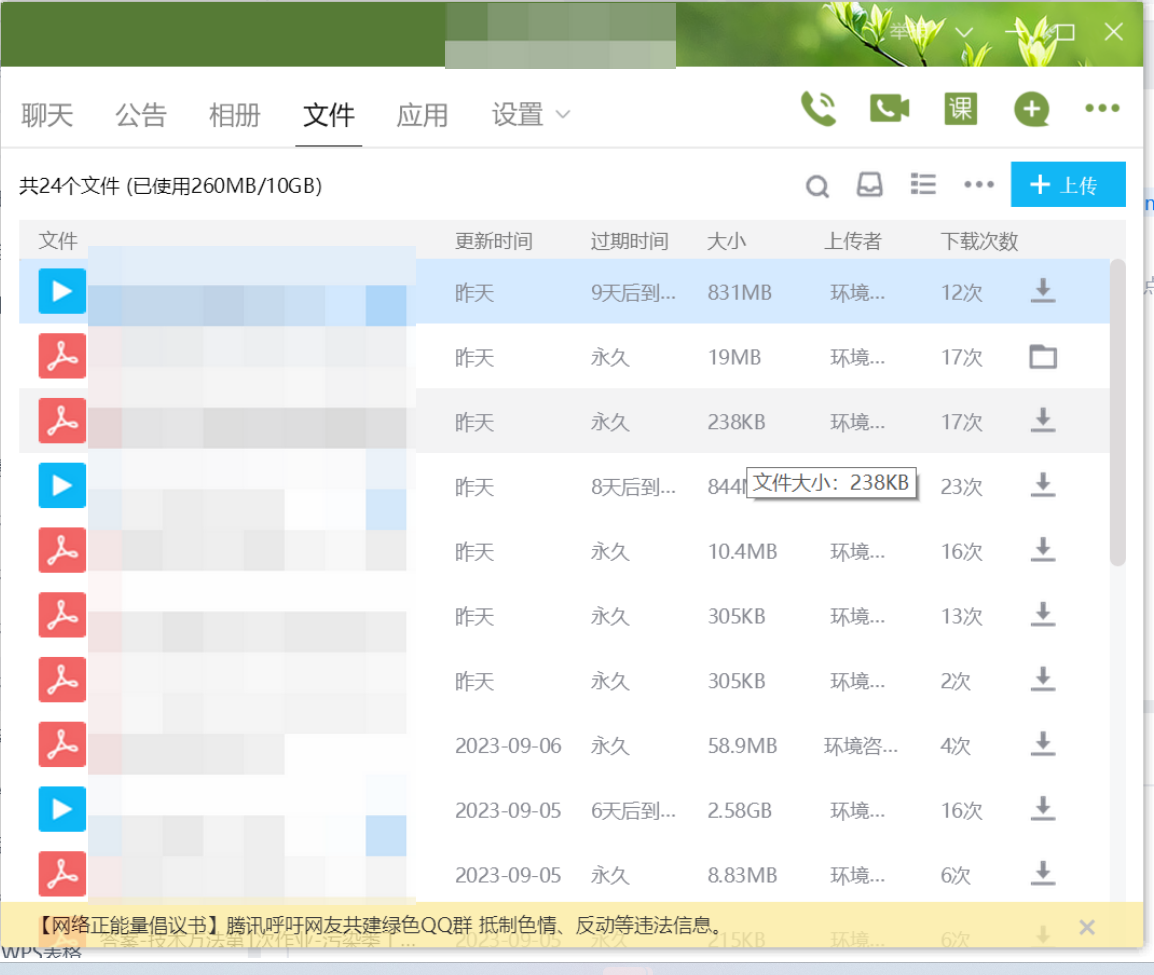This screenshot has height=975, width=1154.
Task: Click the green plus invite icon
Action: coord(1031,109)
